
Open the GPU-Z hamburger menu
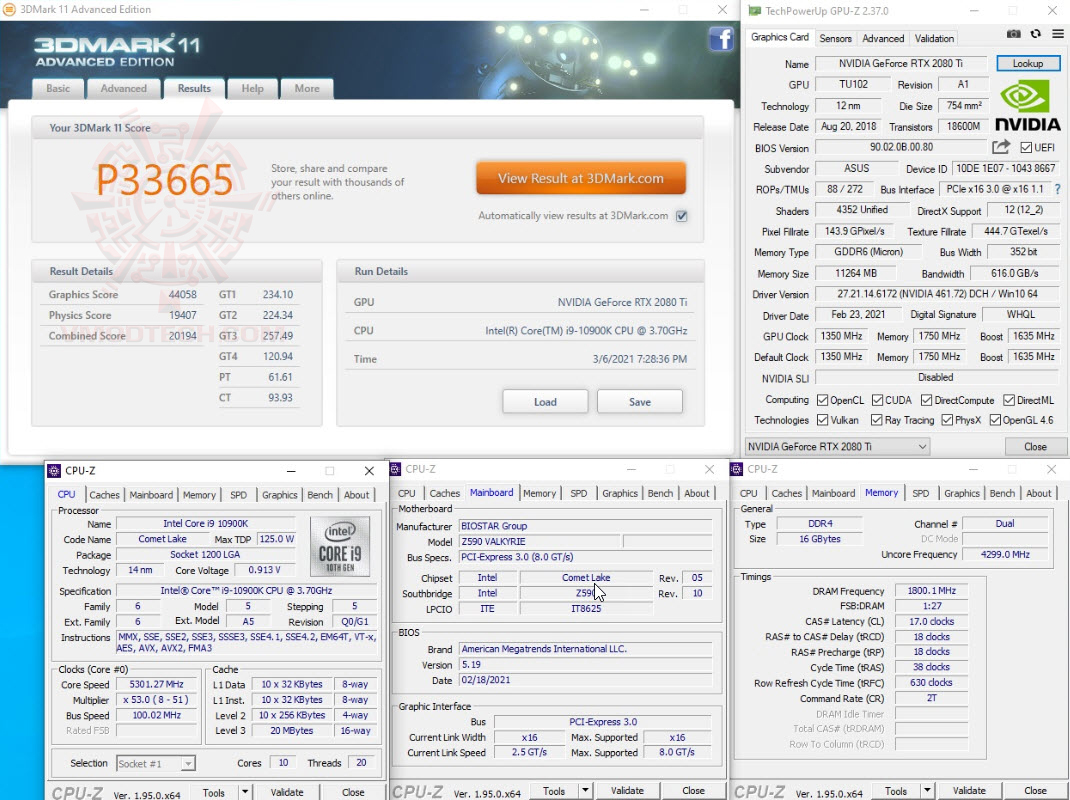(1058, 34)
